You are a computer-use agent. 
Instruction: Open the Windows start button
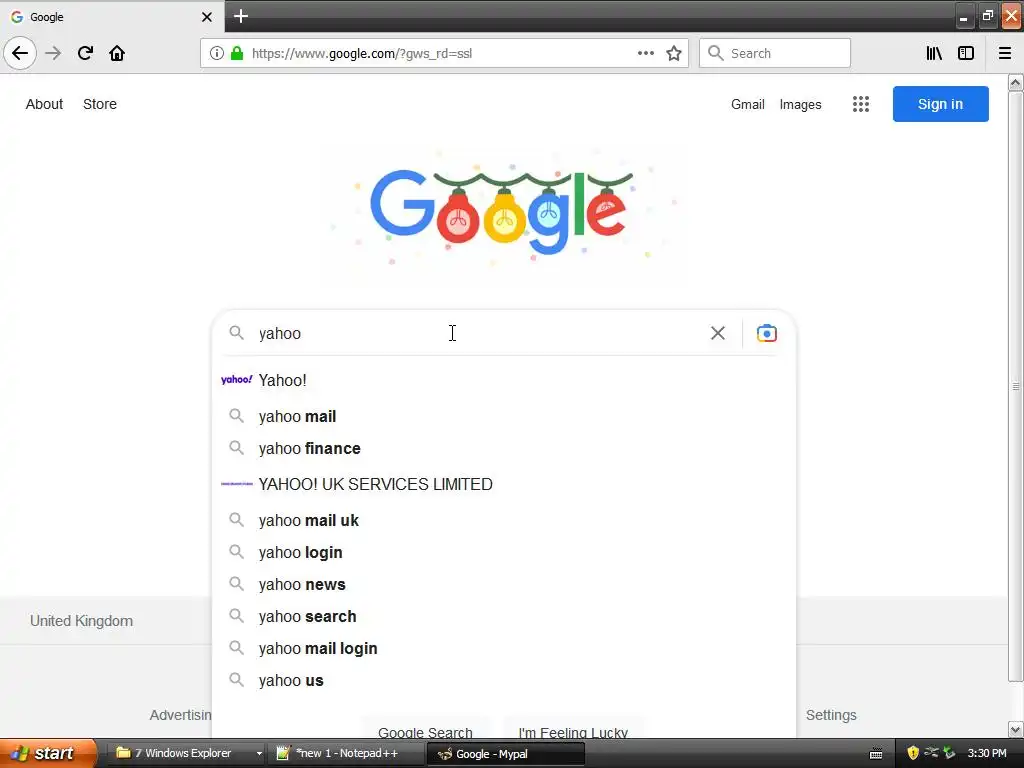(x=48, y=753)
